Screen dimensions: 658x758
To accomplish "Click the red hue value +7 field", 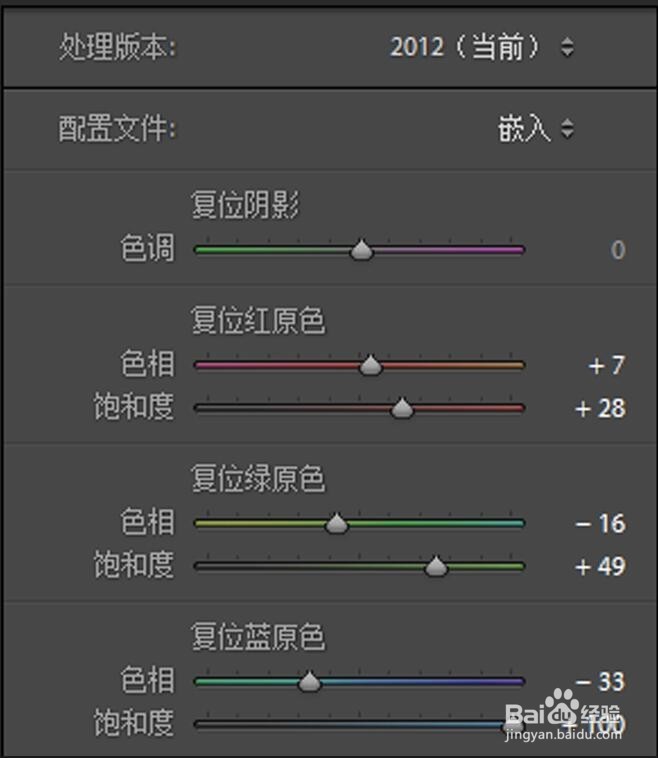I will (606, 366).
